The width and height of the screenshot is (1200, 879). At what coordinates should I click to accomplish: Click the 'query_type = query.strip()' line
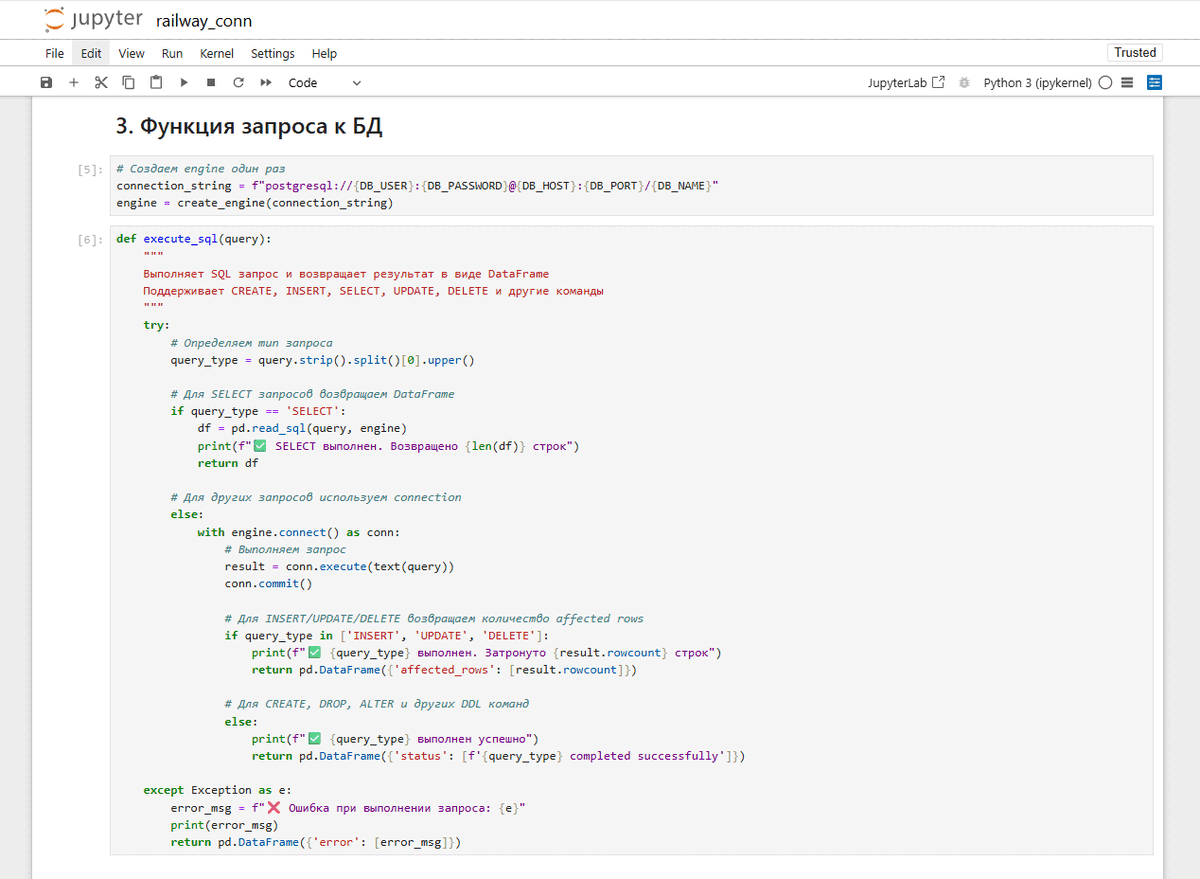coord(322,360)
